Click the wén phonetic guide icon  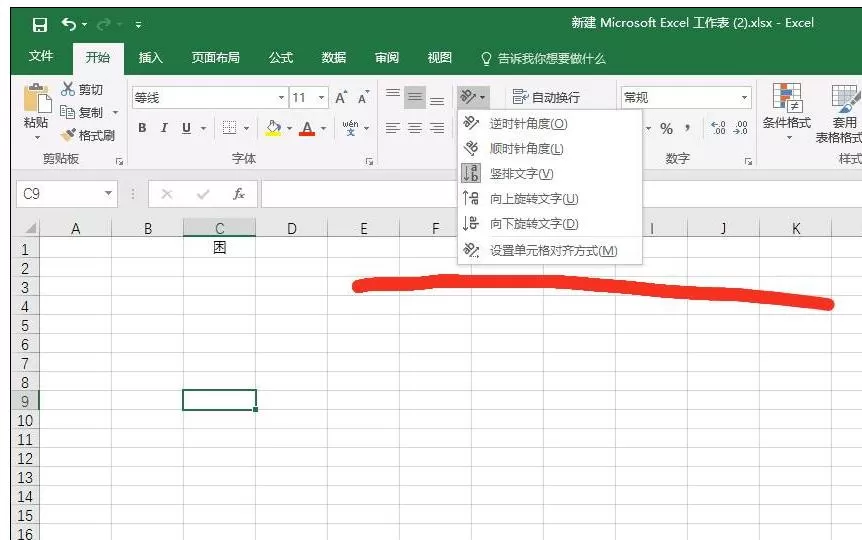coord(350,128)
